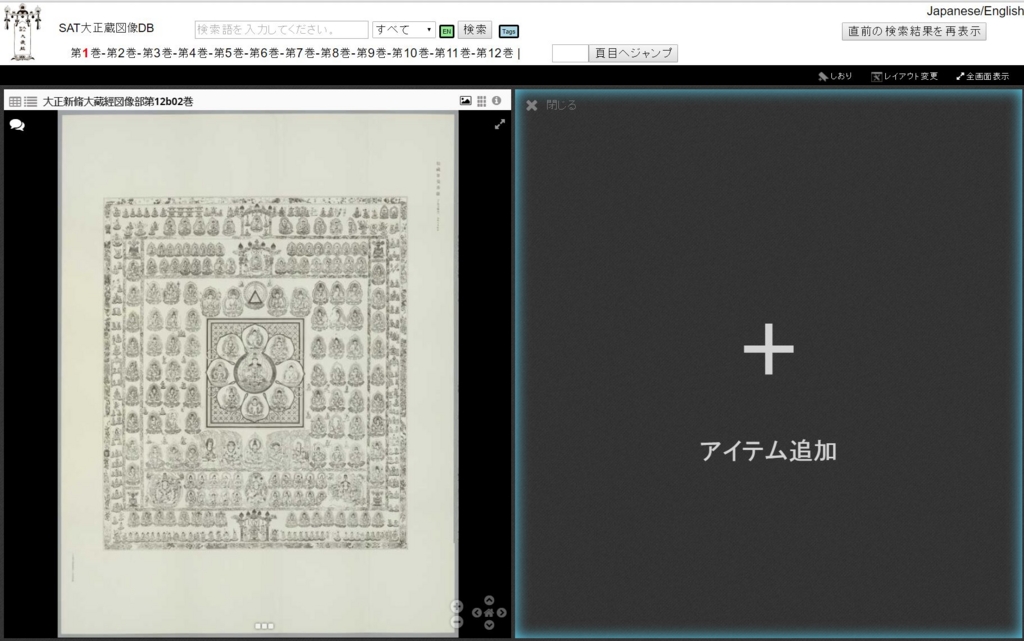
Task: Click the 大正新脩大蔵經図像部第12b02巻 title
Action: [118, 101]
